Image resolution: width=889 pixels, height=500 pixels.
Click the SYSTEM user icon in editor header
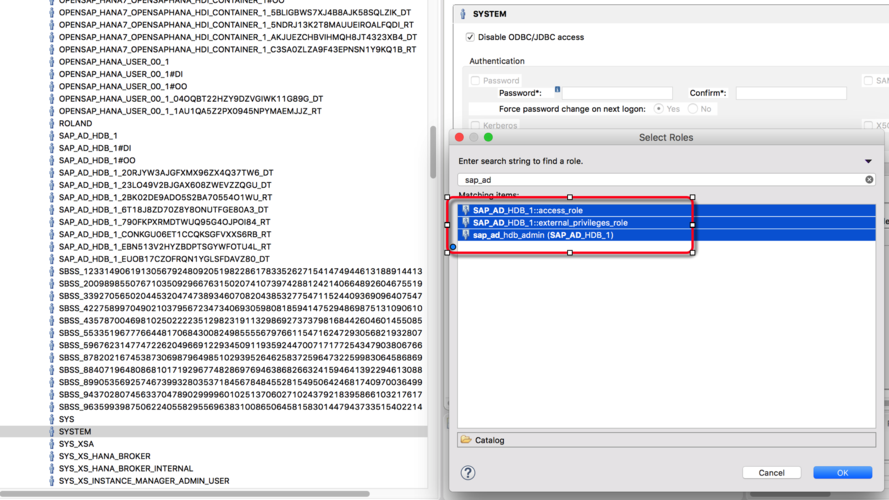tap(463, 14)
